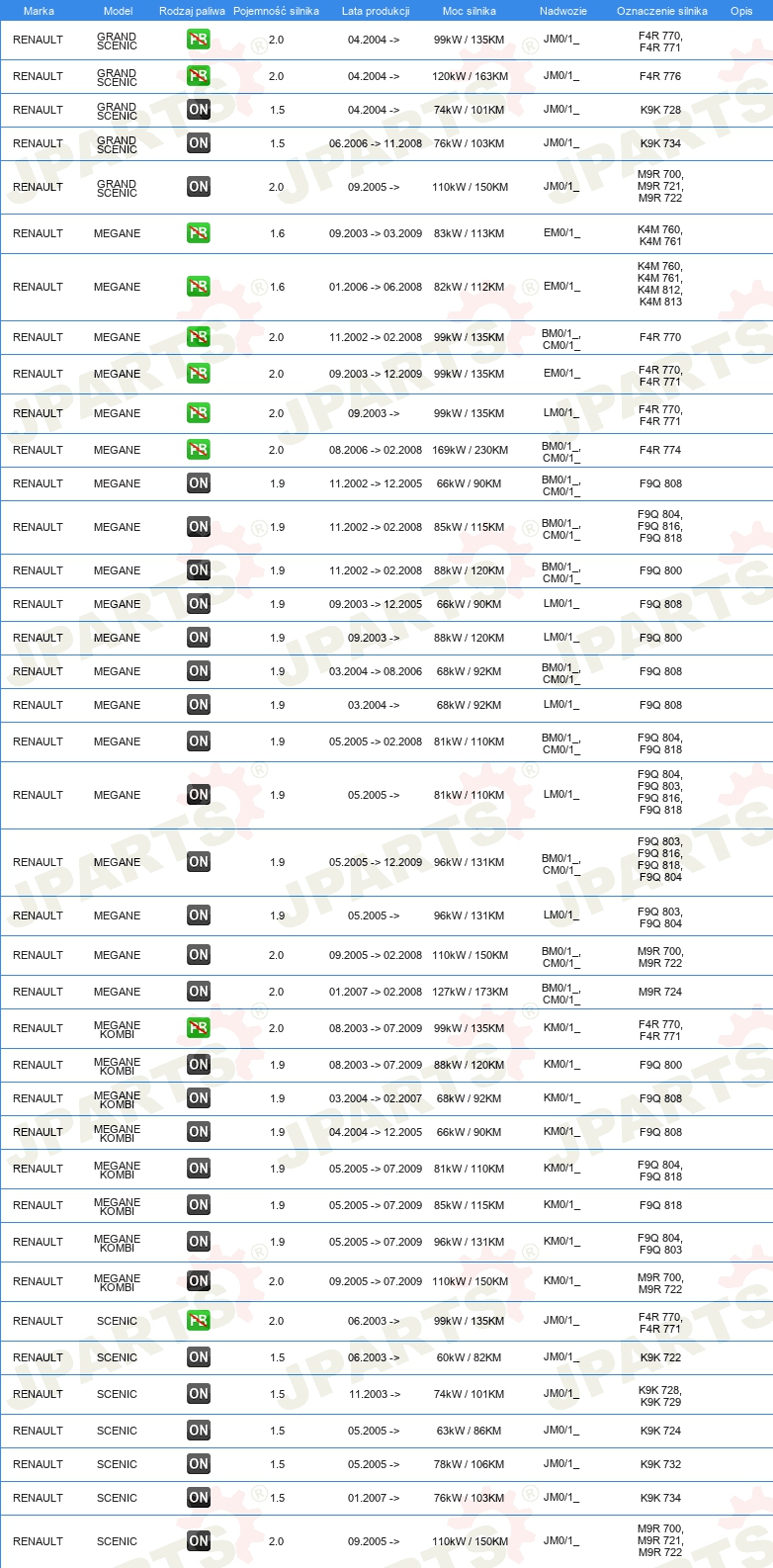Click ON fuel icon in Megane Kombi 04.2004 -> 12.2005 row
This screenshot has width=773, height=1568.
point(198,1132)
